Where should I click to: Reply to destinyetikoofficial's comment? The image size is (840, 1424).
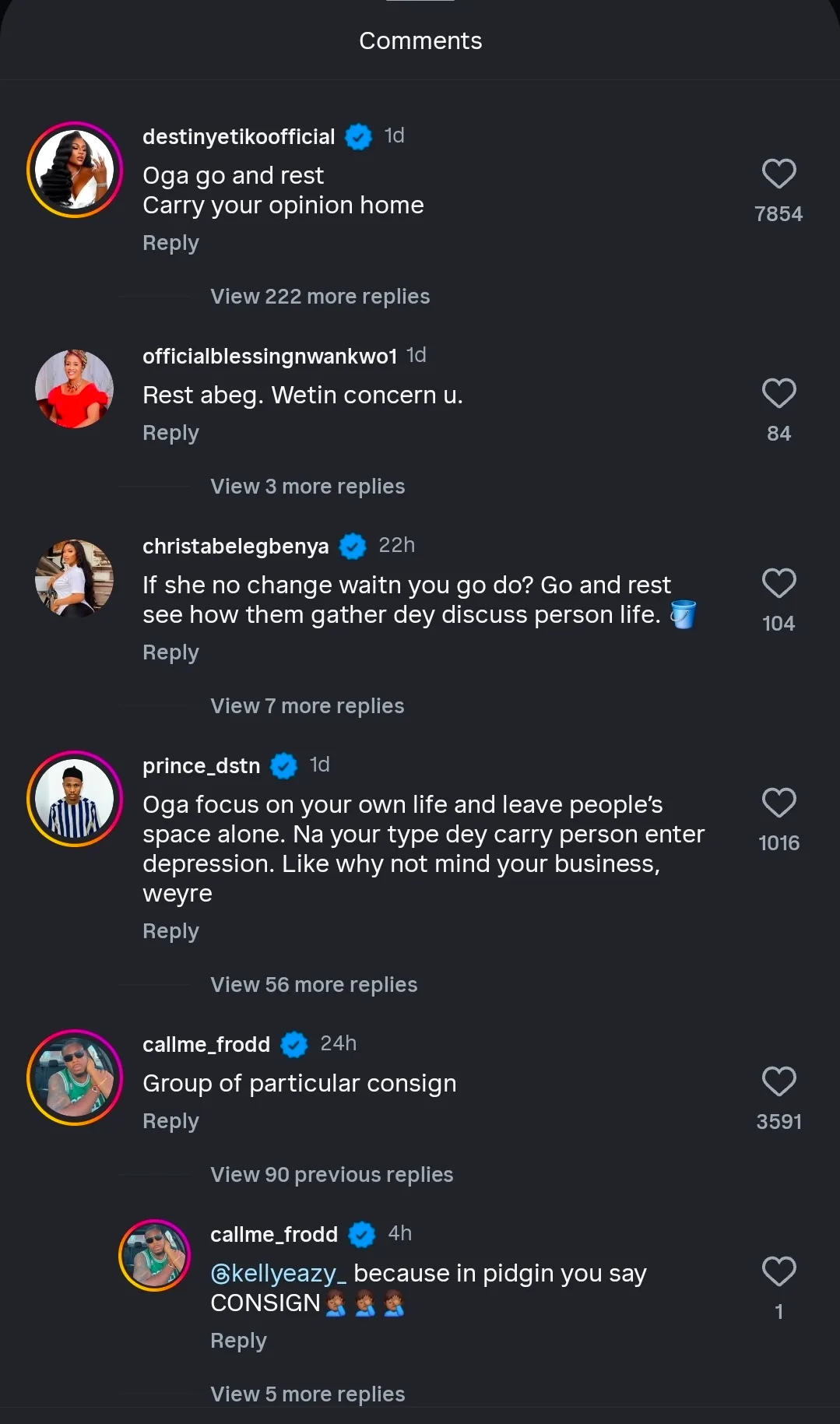coord(170,244)
